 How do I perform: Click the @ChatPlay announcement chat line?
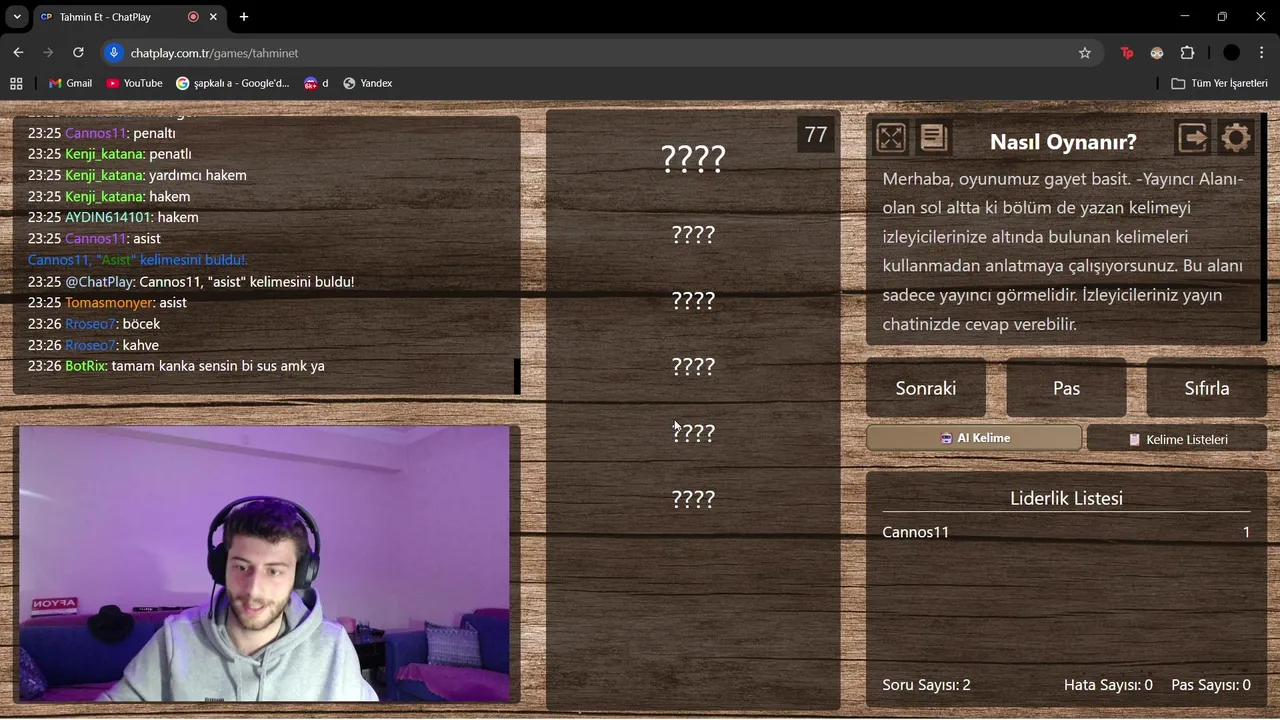(x=191, y=282)
